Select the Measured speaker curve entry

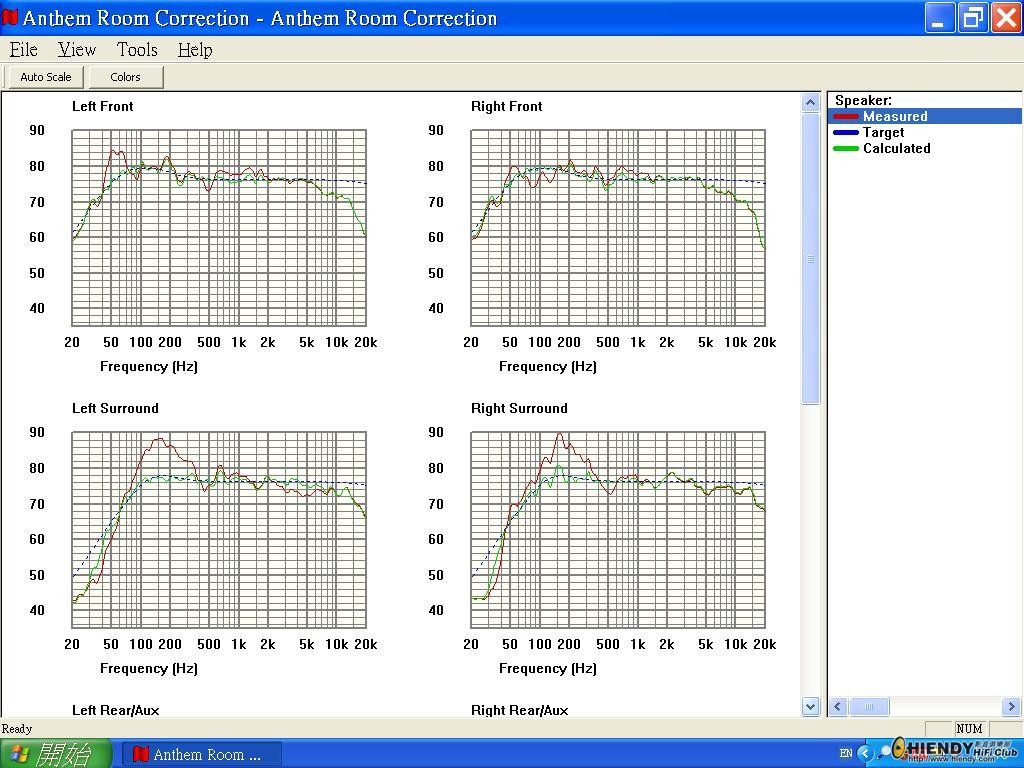[x=924, y=116]
